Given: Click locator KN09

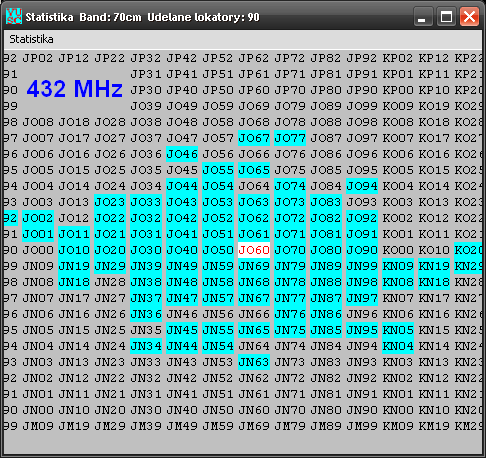Looking at the screenshot, I should 398,266.
